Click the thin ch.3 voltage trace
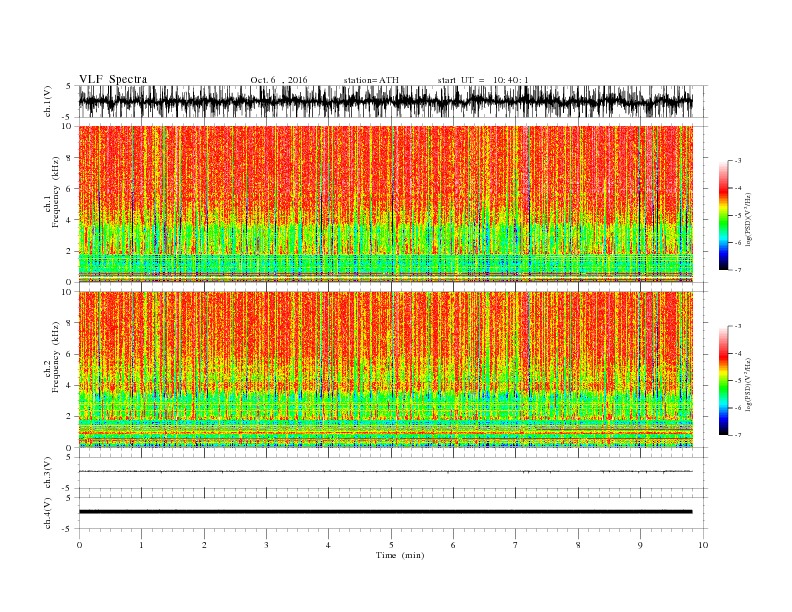This screenshot has height=612, width=792. (x=386, y=472)
